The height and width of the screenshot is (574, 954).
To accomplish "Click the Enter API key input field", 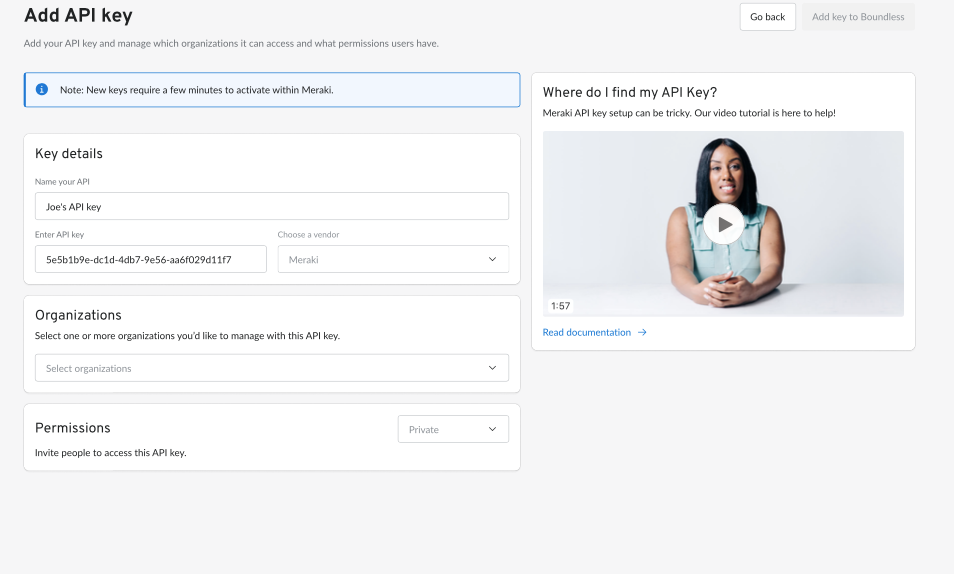I will 150,259.
